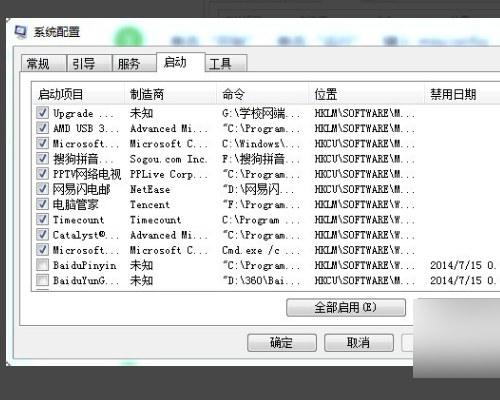This screenshot has height=400, width=500.
Task: Click the Tencent manufacturer cell
Action: [x=150, y=204]
